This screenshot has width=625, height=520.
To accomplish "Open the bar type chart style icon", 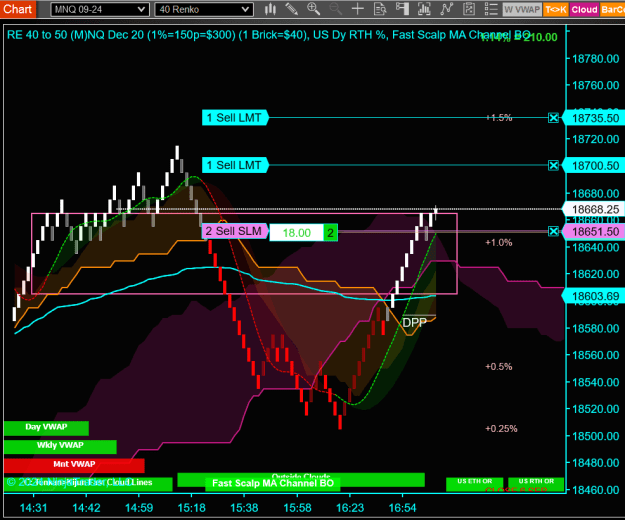I will coord(270,9).
